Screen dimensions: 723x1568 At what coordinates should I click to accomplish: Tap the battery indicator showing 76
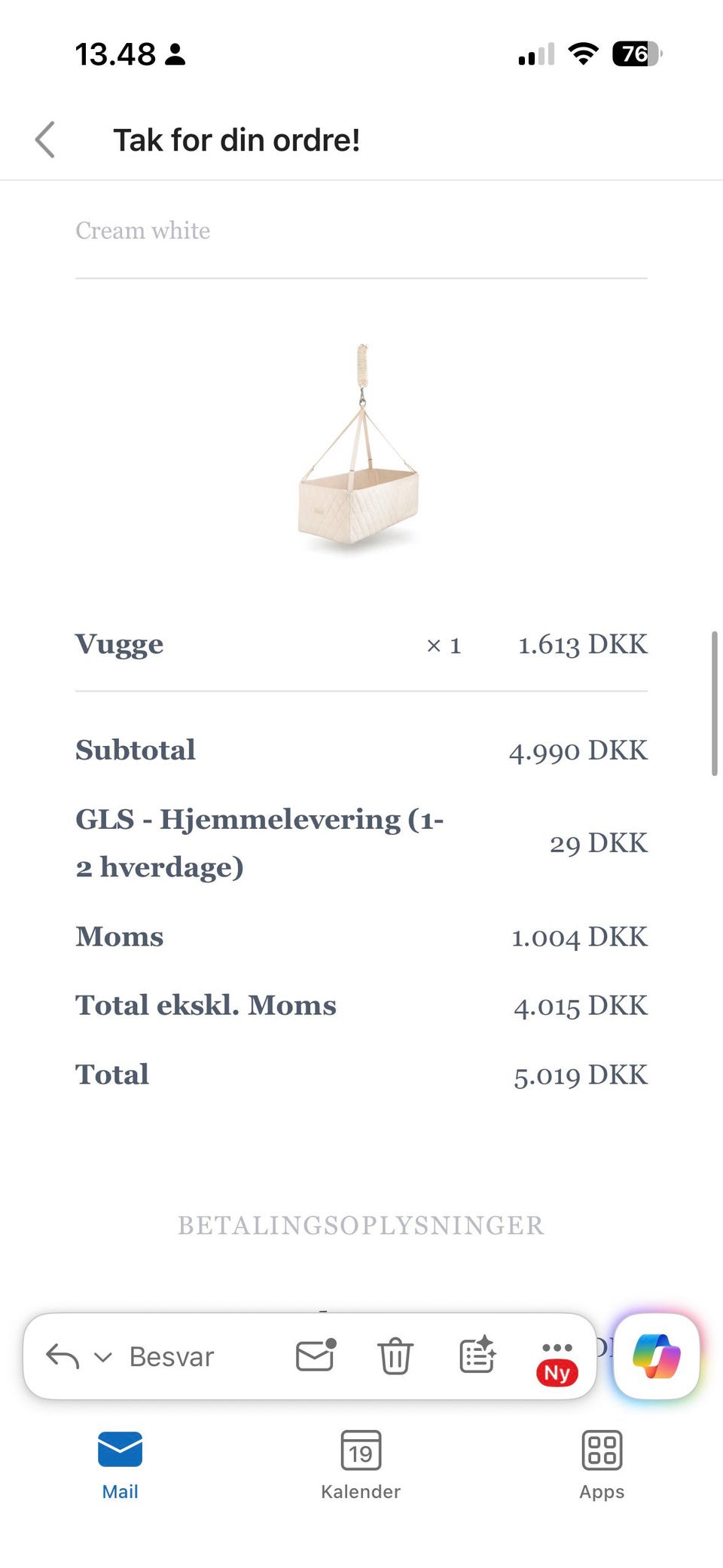pyautogui.click(x=636, y=54)
